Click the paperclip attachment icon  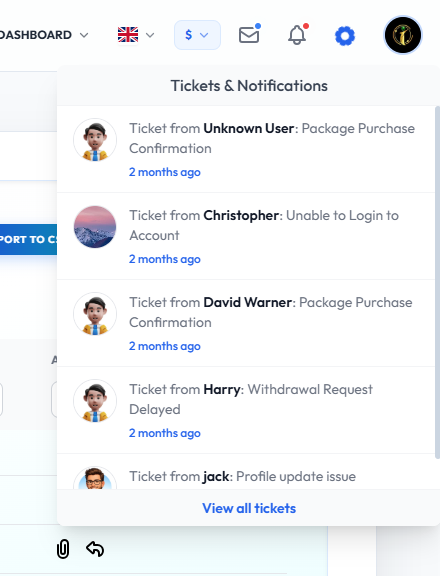63,549
